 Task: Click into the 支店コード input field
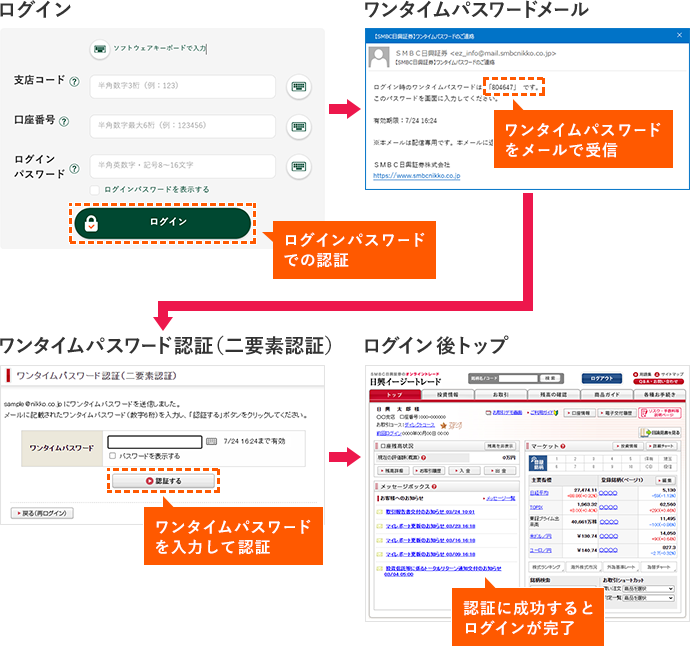[x=183, y=87]
